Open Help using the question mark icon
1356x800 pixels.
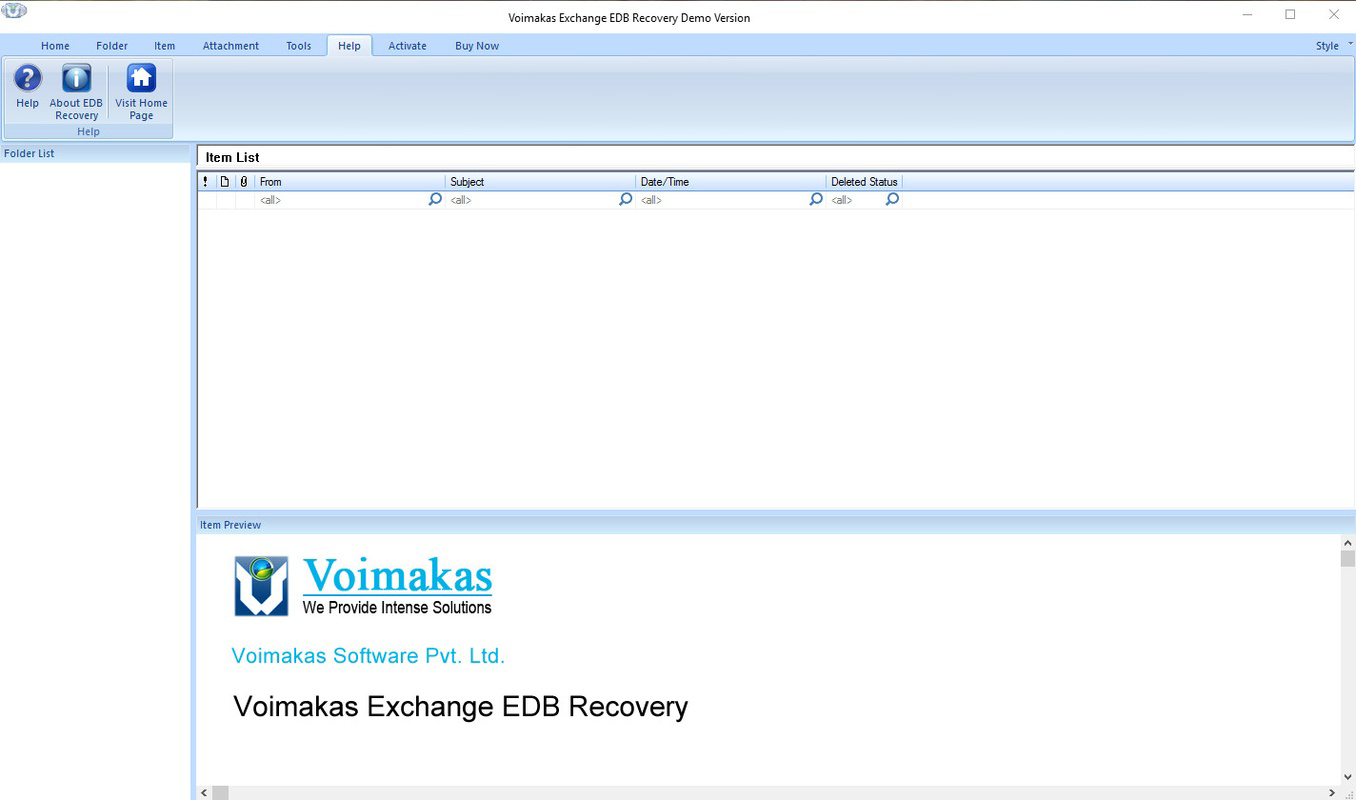(27, 78)
